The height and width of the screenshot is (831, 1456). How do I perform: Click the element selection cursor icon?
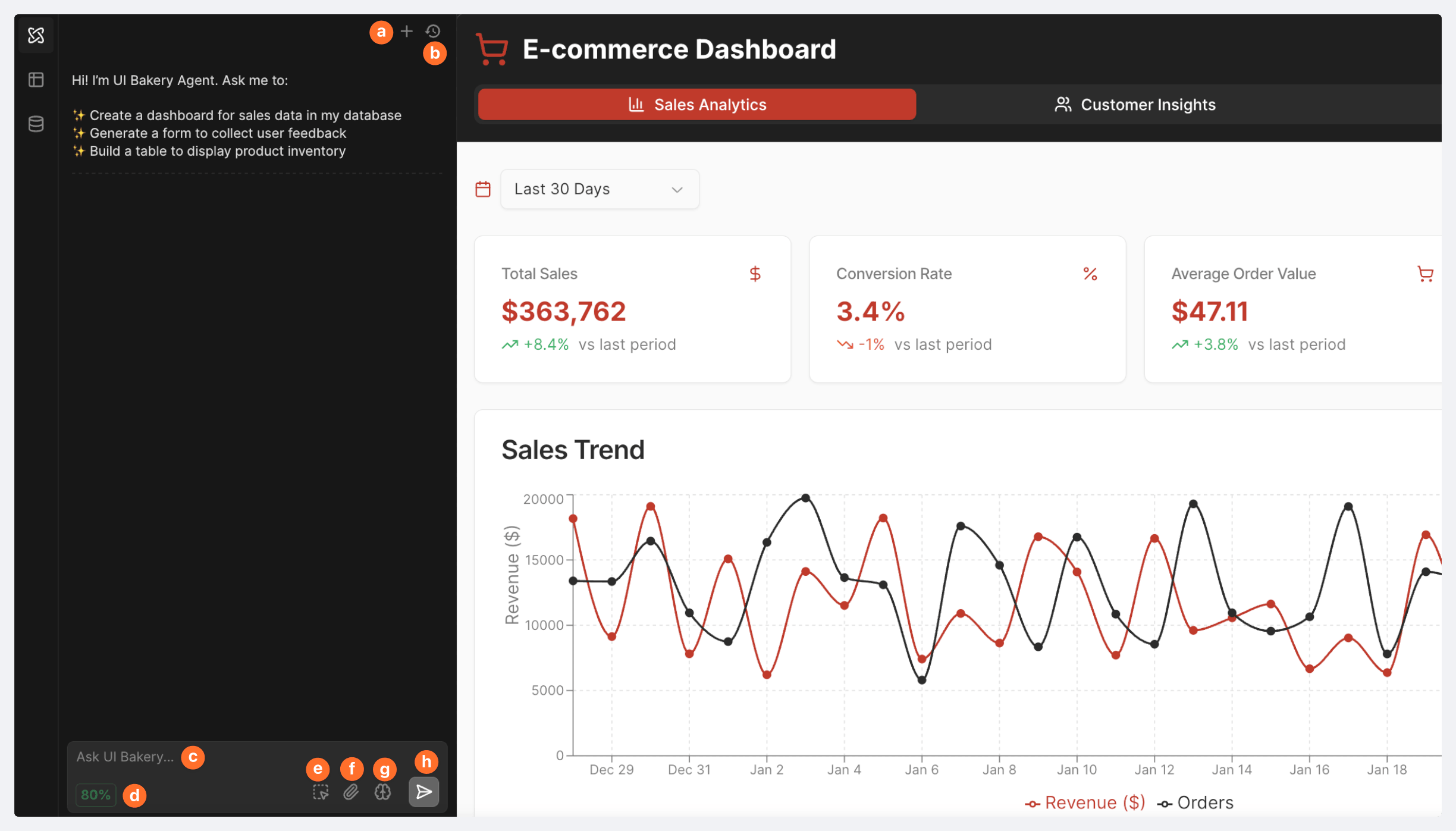point(321,792)
